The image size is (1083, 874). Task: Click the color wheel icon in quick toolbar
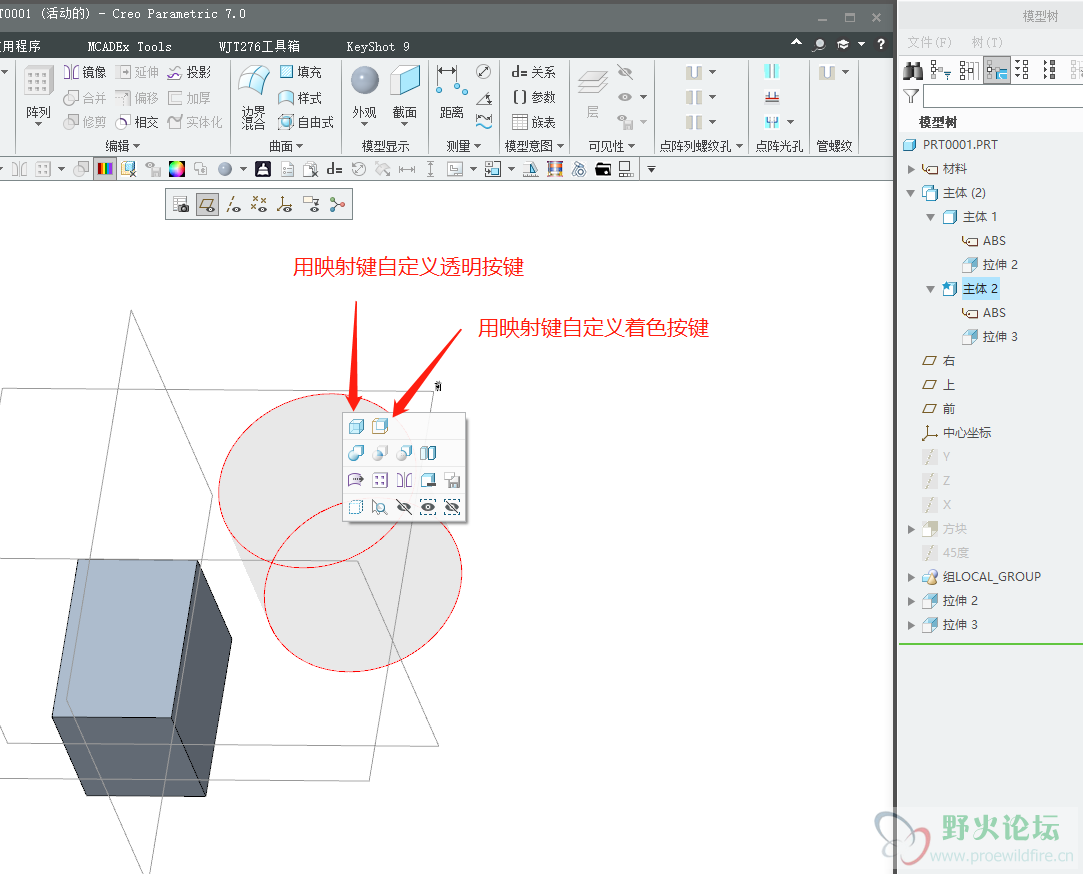point(177,169)
